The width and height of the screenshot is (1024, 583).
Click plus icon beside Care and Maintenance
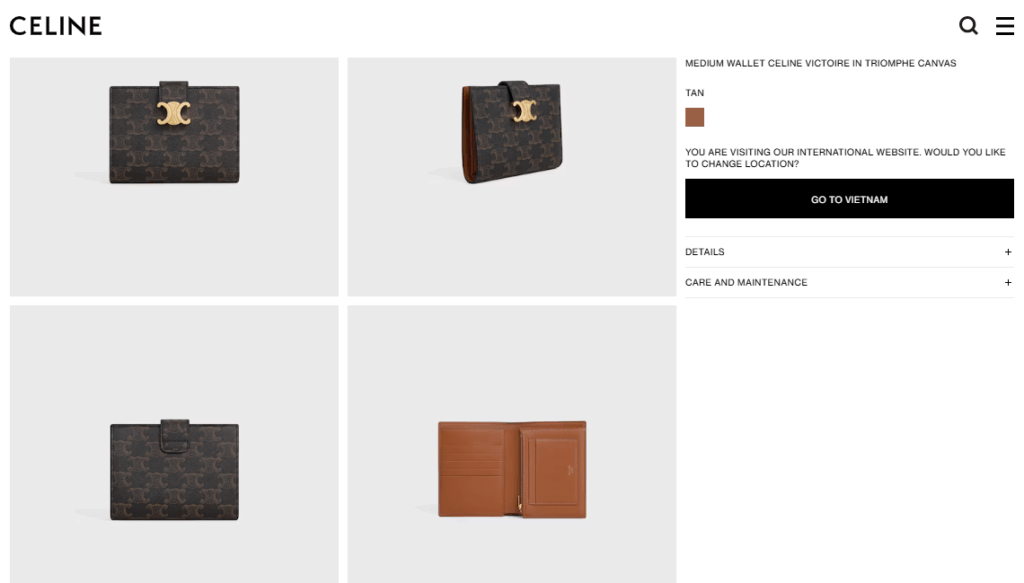1008,283
